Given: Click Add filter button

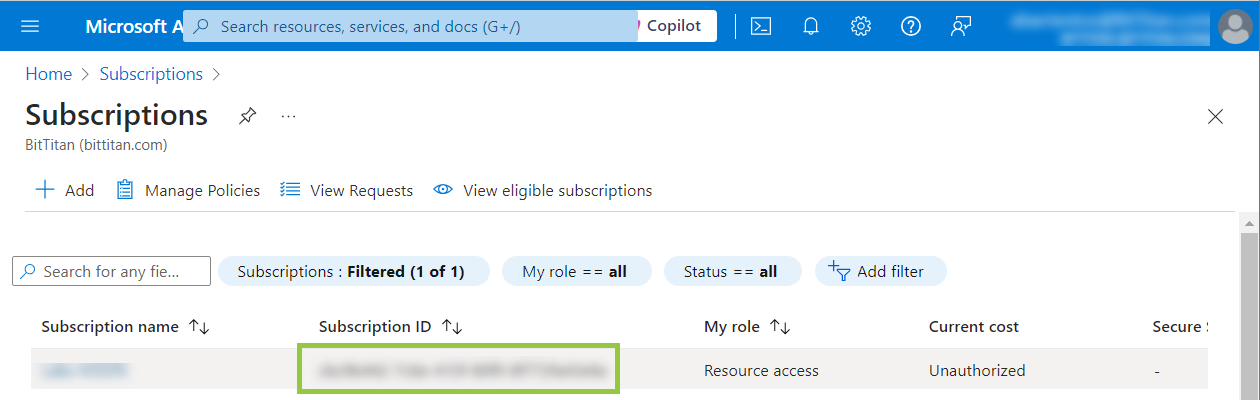Looking at the screenshot, I should tap(880, 271).
